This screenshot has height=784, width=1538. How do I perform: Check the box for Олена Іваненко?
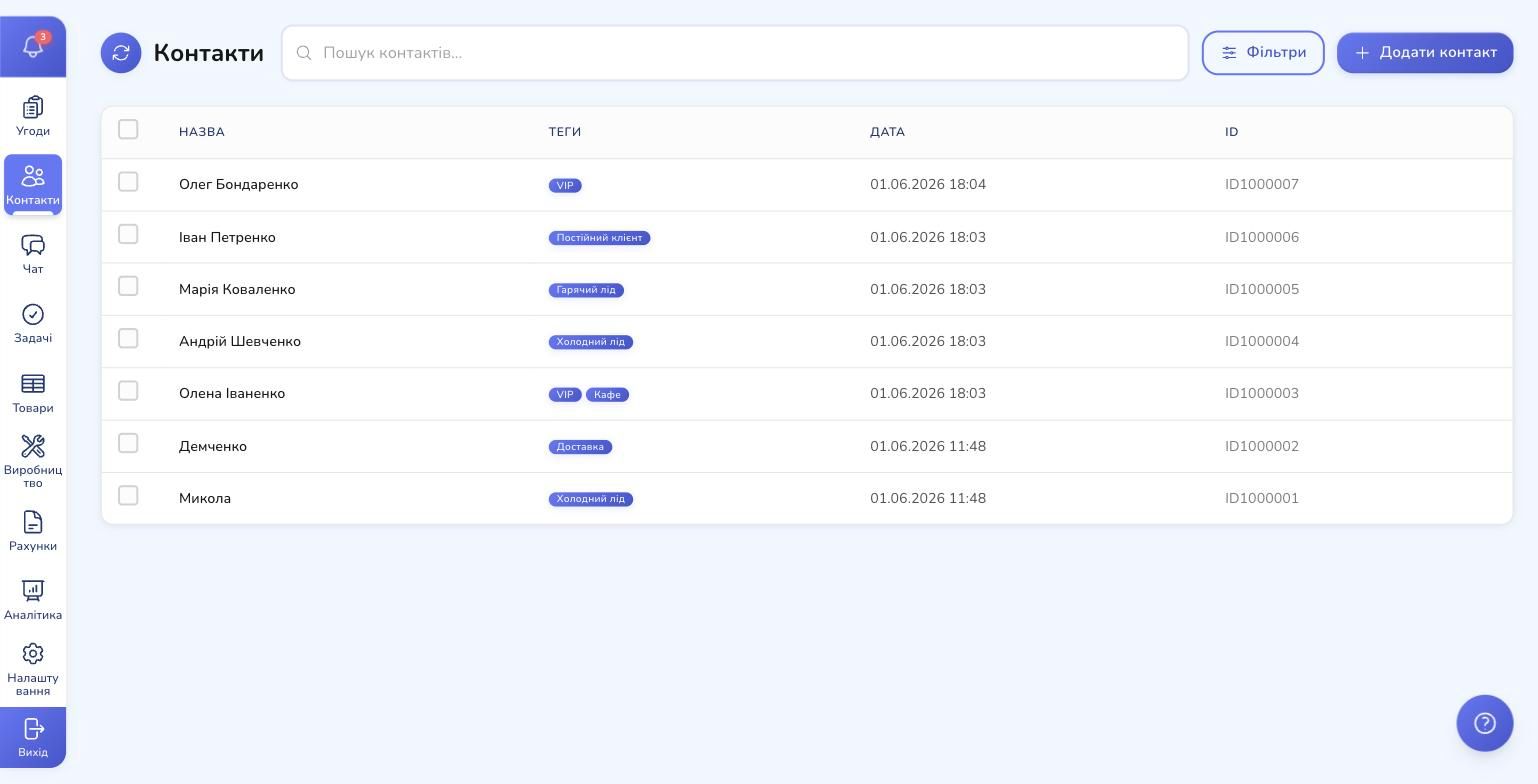pos(128,391)
